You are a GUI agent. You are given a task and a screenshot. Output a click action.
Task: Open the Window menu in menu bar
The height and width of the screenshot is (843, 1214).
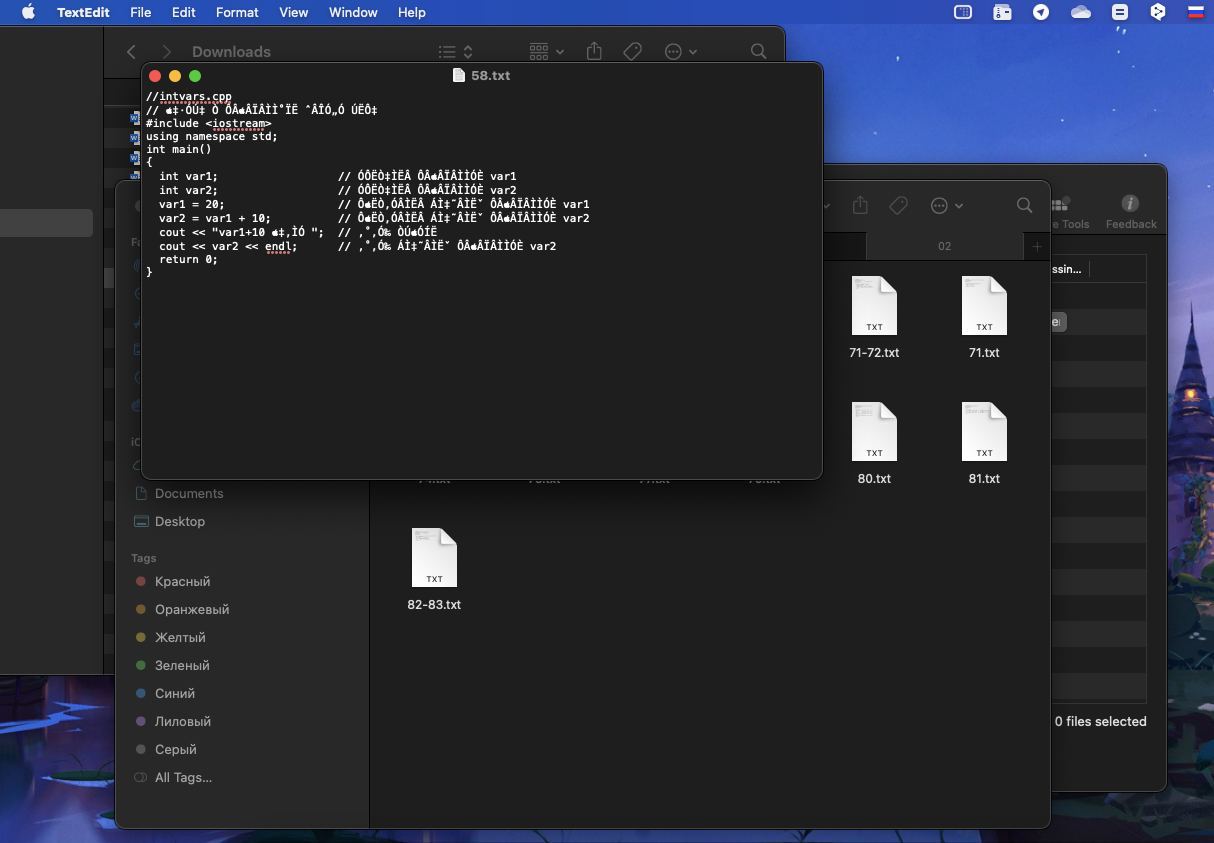tap(353, 12)
